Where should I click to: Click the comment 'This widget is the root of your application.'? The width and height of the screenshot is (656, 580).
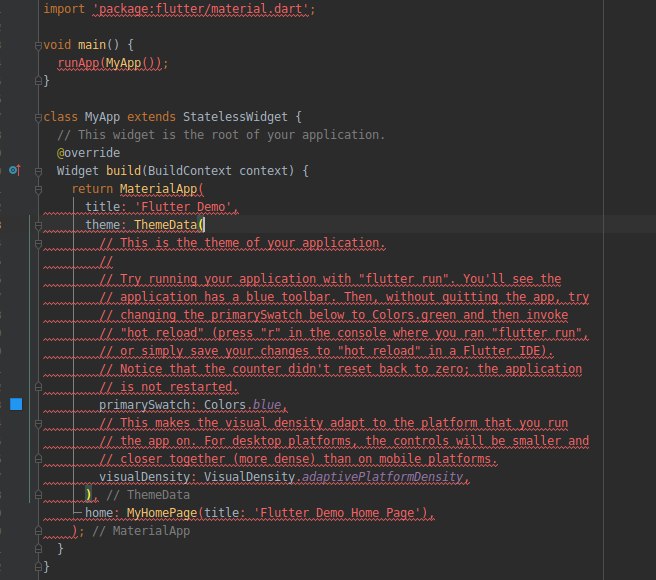(x=221, y=135)
